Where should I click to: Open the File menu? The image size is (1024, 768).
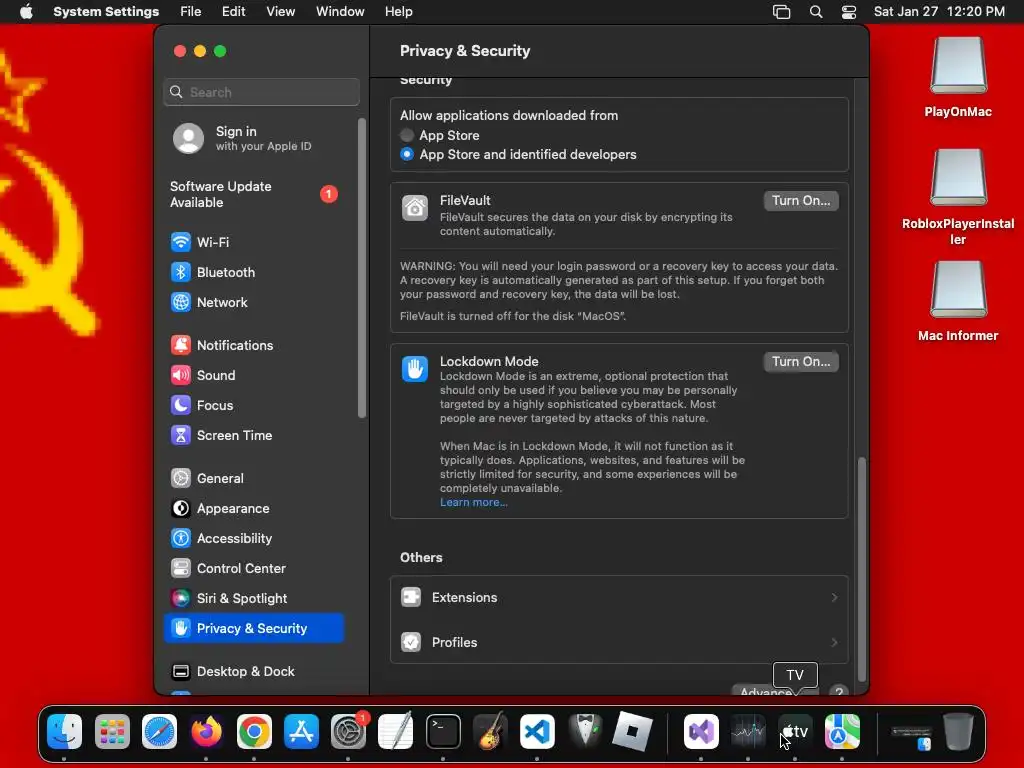pos(191,12)
